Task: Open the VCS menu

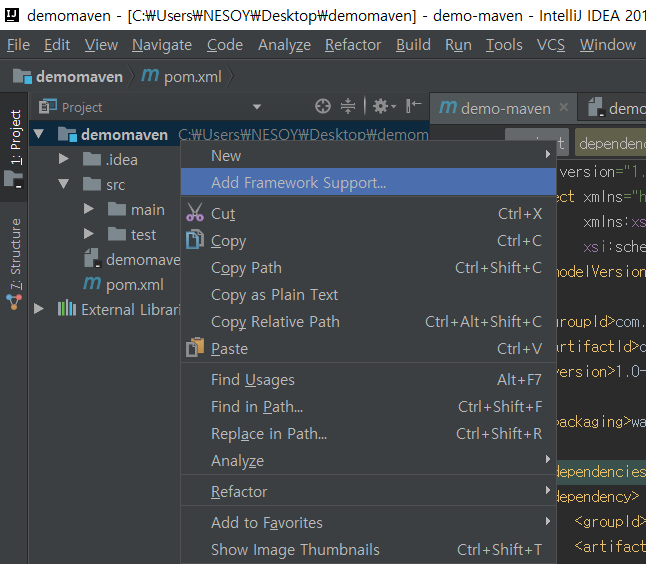Action: pyautogui.click(x=550, y=44)
